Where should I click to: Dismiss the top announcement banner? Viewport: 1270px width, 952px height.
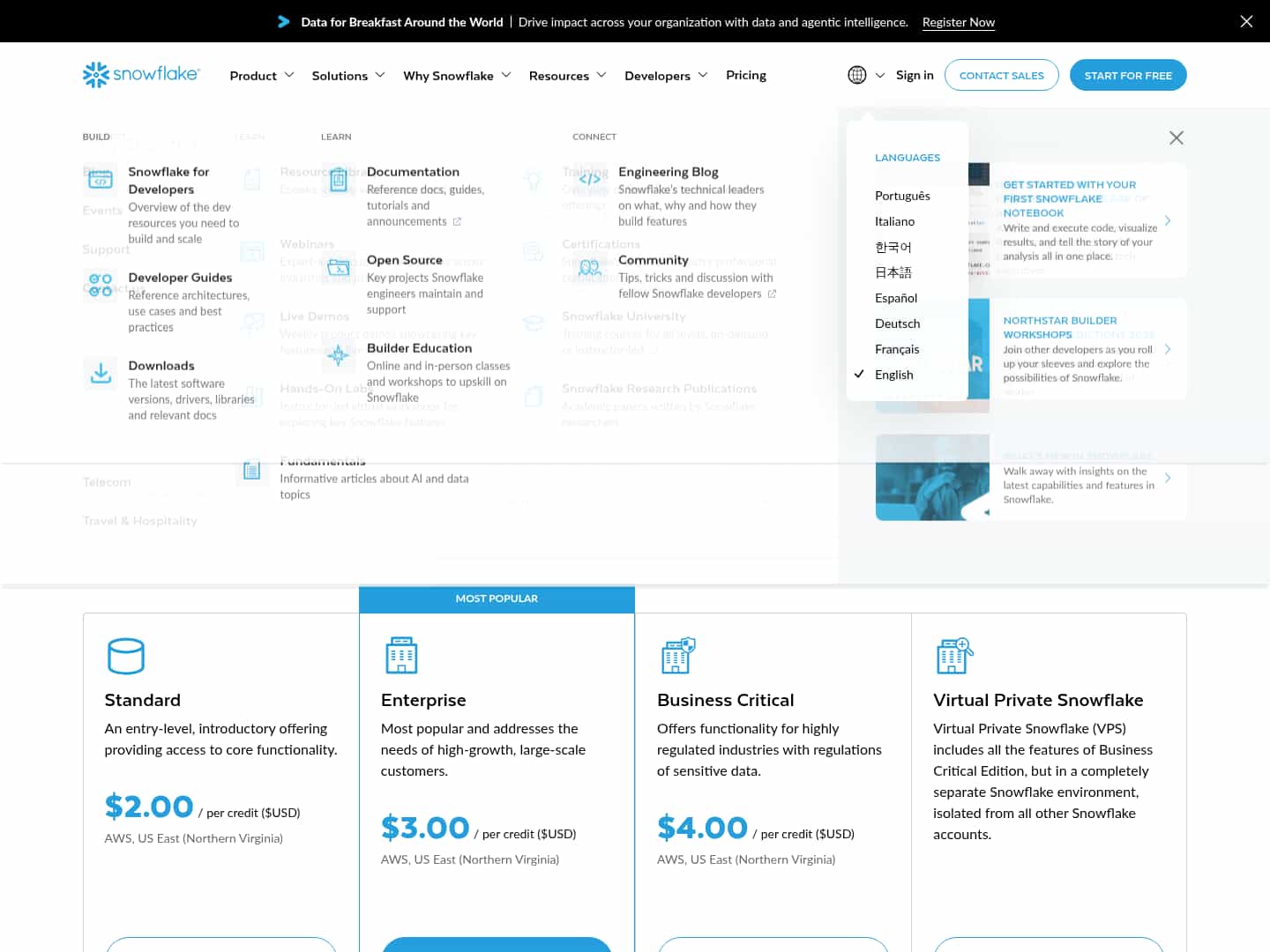[x=1246, y=21]
